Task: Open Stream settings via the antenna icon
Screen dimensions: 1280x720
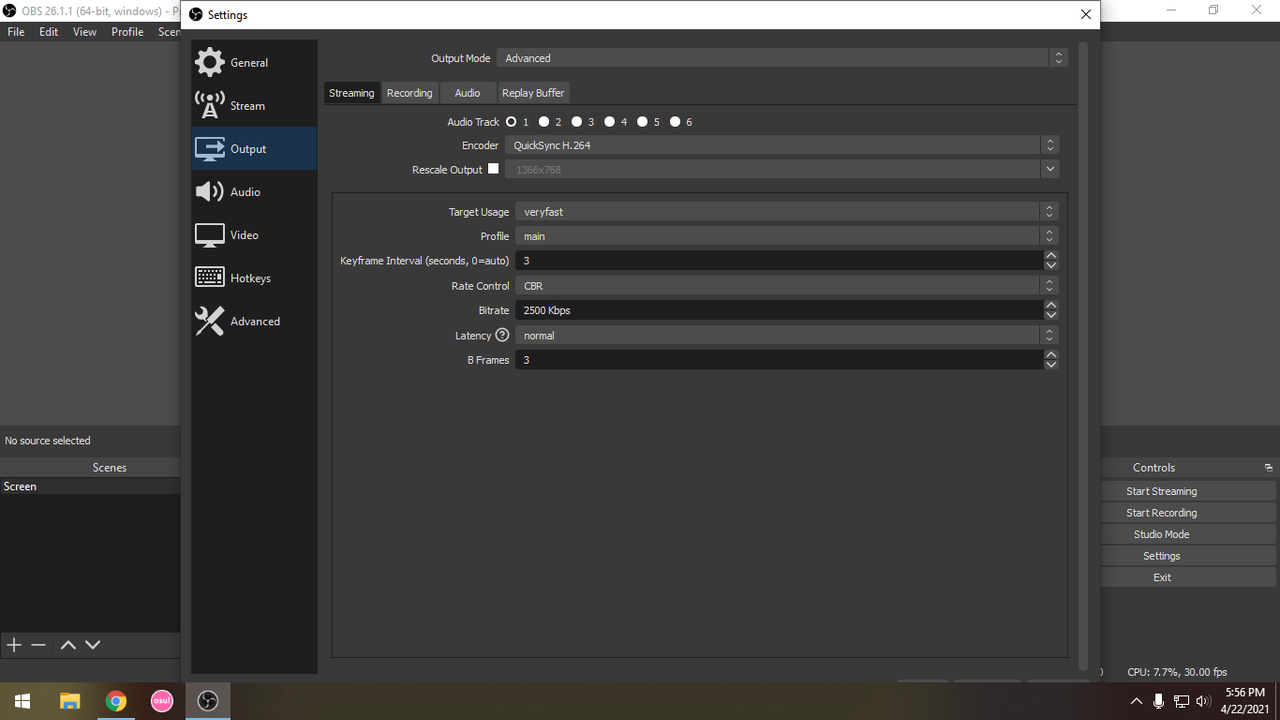Action: (210, 105)
